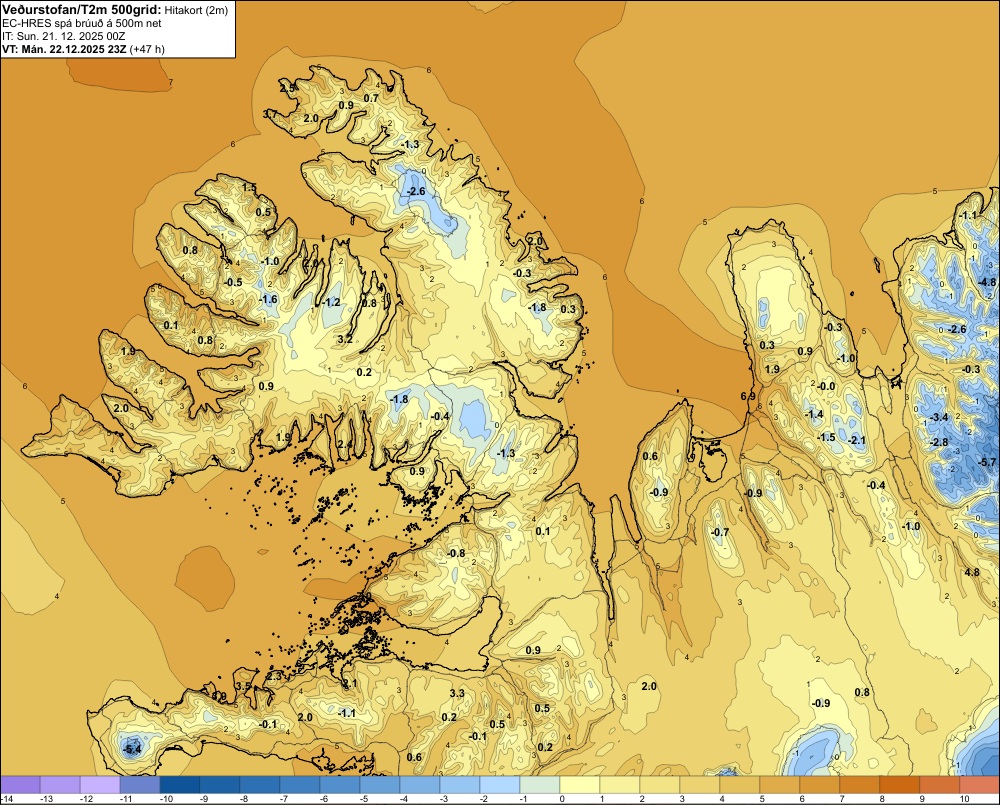Click the '-1.6' temperature value
Screen dimensions: 1000x805
(268, 299)
